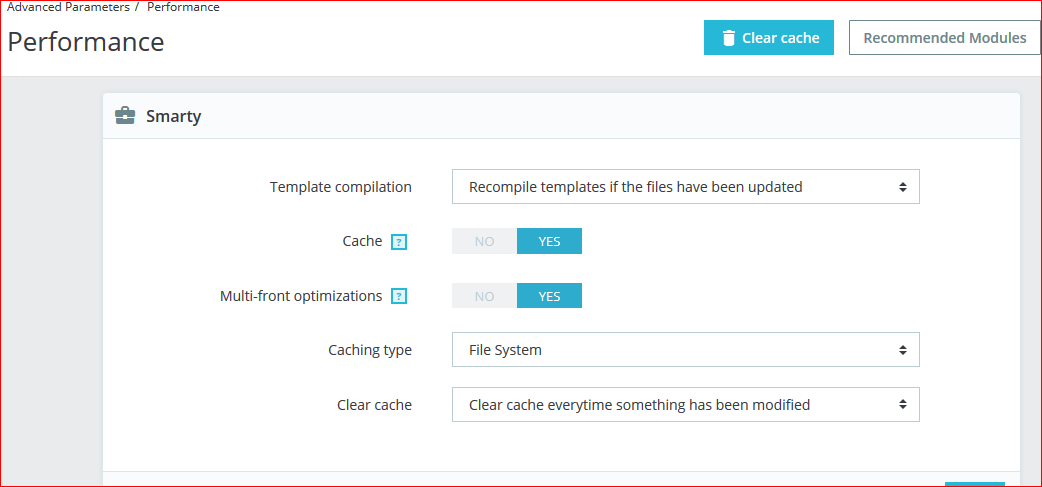Set Cache toggle to NO

484,241
